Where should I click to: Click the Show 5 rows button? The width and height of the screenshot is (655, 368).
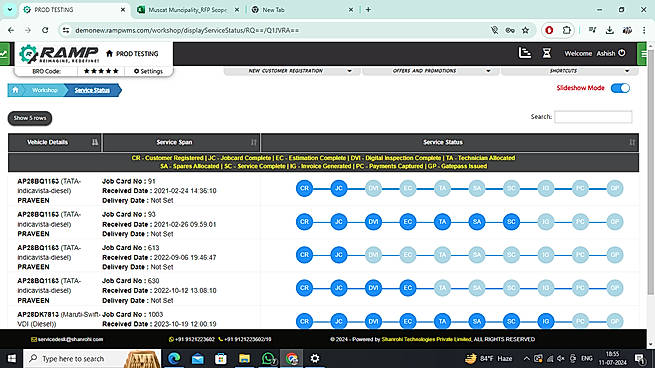30,118
